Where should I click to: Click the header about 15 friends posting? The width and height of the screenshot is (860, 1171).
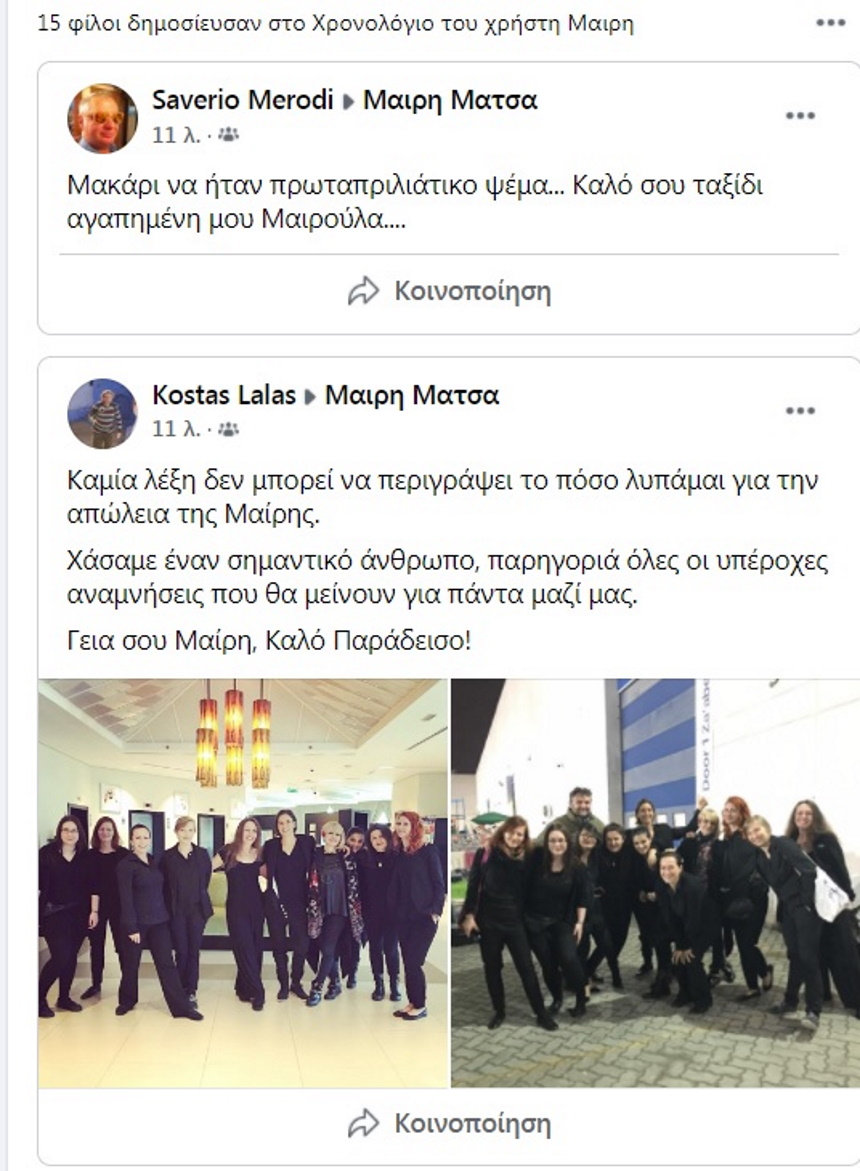pos(335,23)
